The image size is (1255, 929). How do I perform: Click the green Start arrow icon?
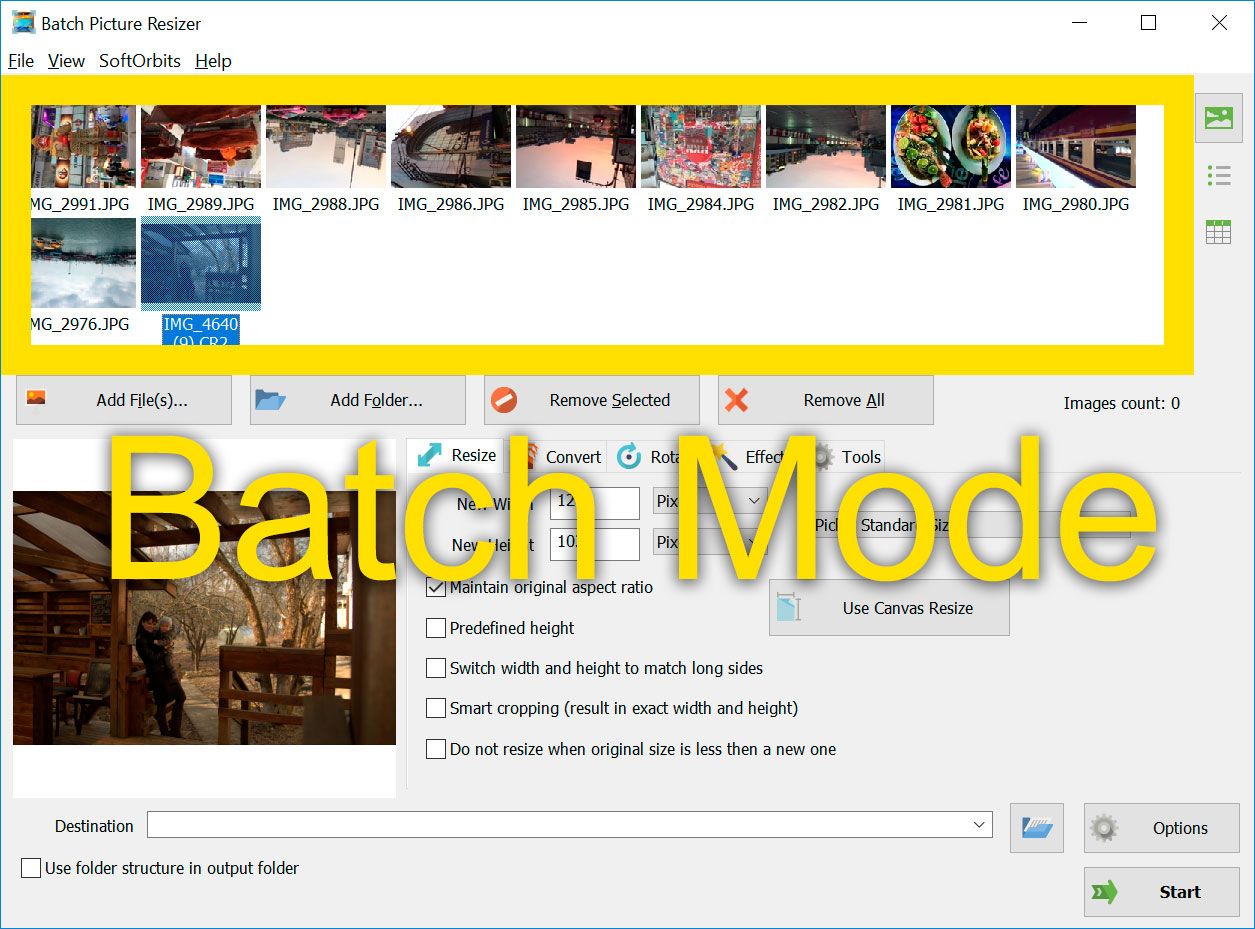[1106, 892]
